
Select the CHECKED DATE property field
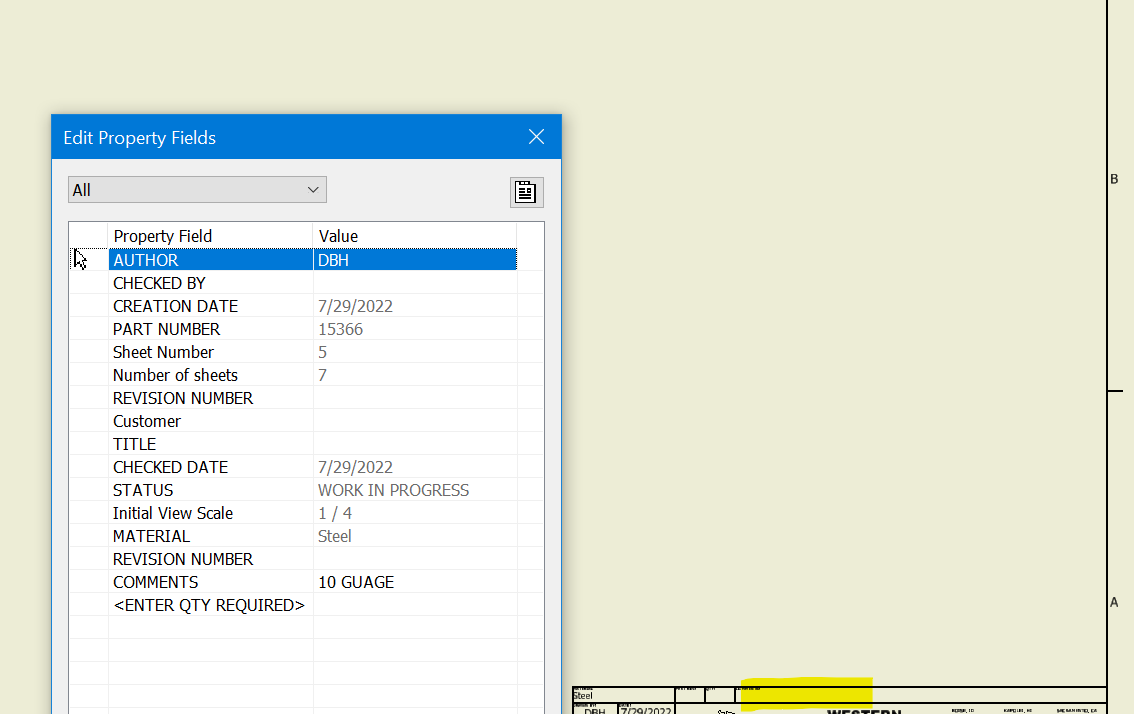[x=210, y=467]
